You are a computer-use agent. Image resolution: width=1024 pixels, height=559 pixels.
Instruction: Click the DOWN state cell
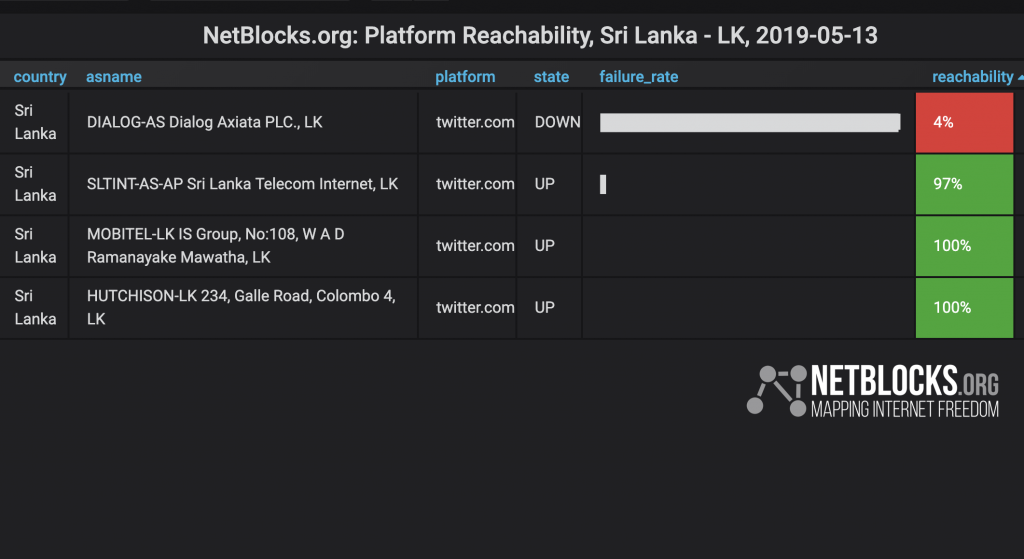click(x=557, y=122)
